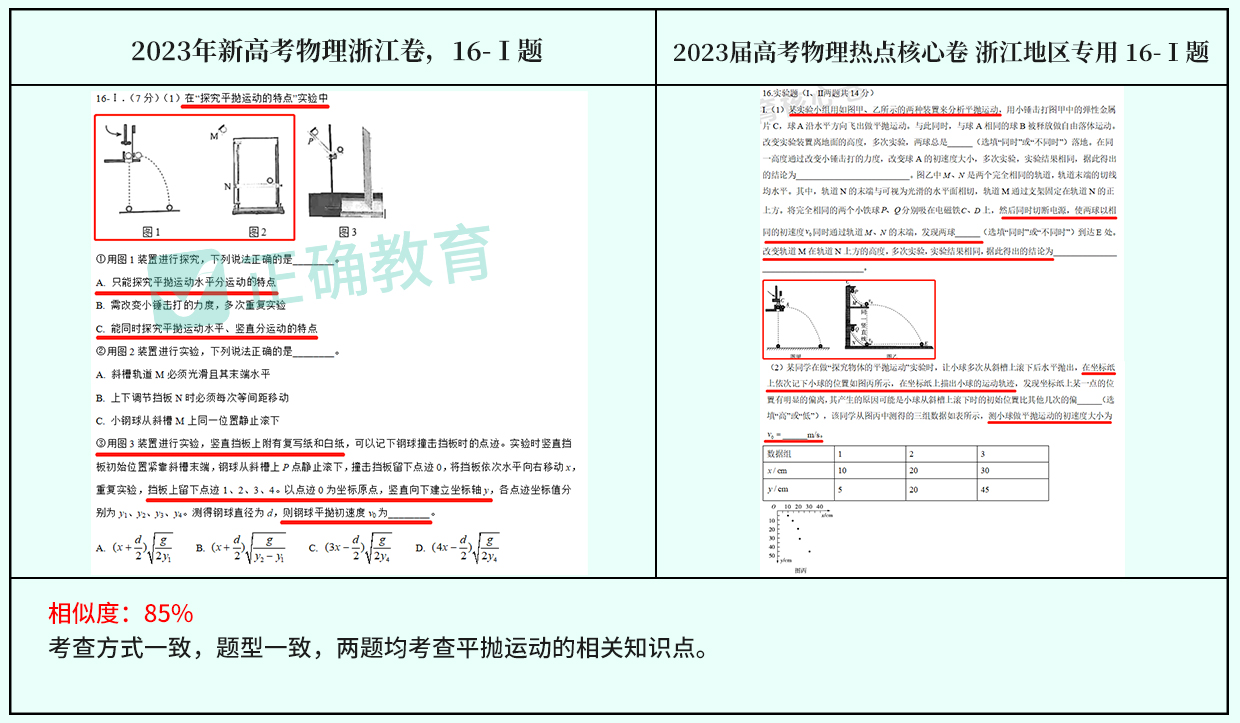The height and width of the screenshot is (723, 1240).
Task: Click the "数据组" table header cell
Action: click(x=797, y=453)
